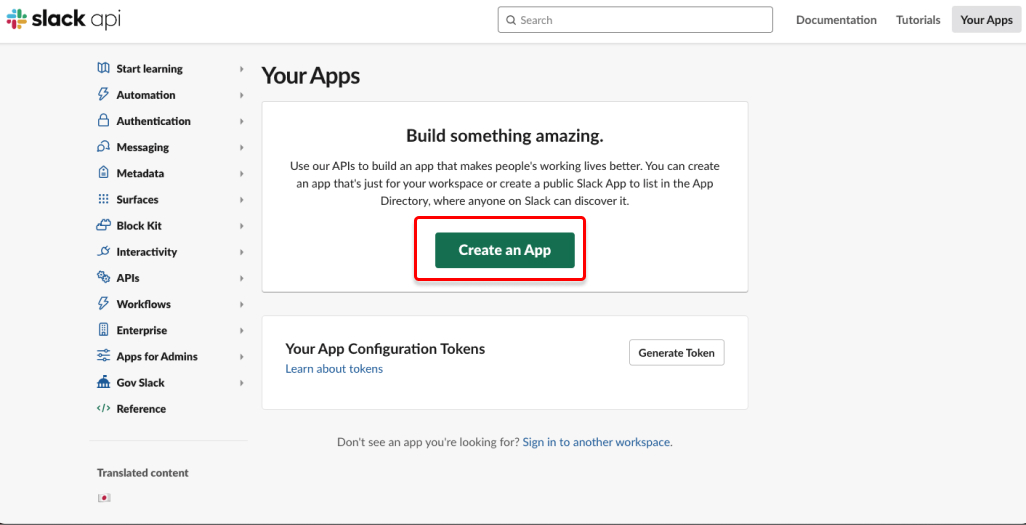
Task: Click the government building icon beside Gov Slack
Action: pyautogui.click(x=103, y=382)
